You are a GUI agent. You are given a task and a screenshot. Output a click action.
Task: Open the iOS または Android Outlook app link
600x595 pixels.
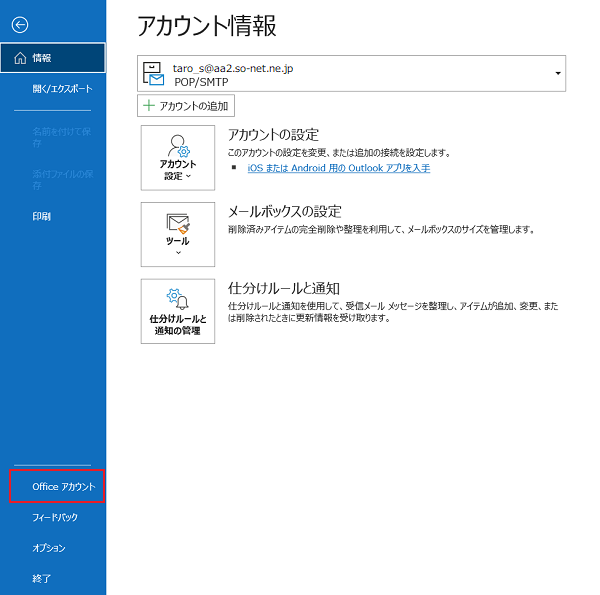[338, 168]
